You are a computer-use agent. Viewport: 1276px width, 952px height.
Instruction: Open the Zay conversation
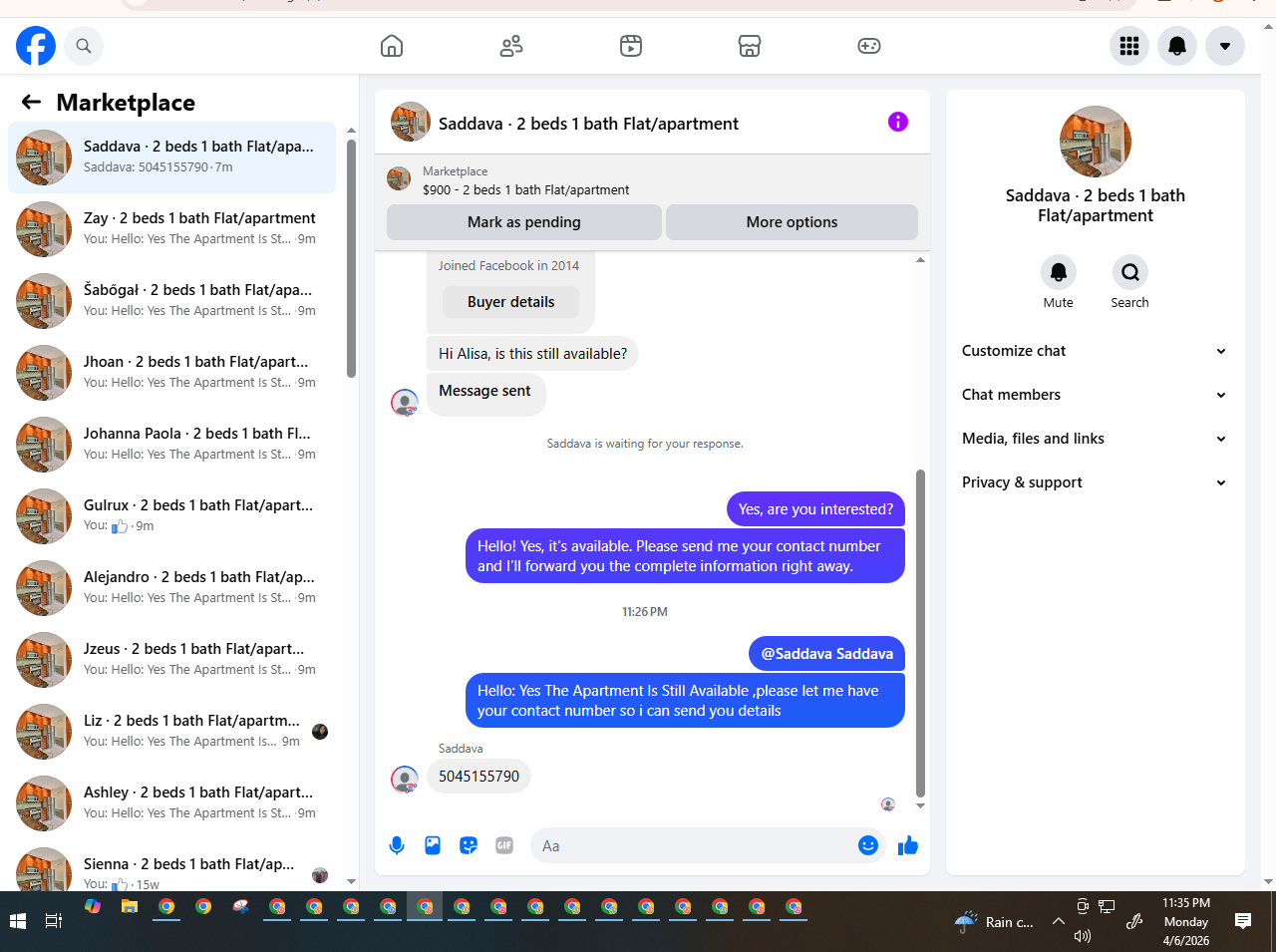click(171, 229)
